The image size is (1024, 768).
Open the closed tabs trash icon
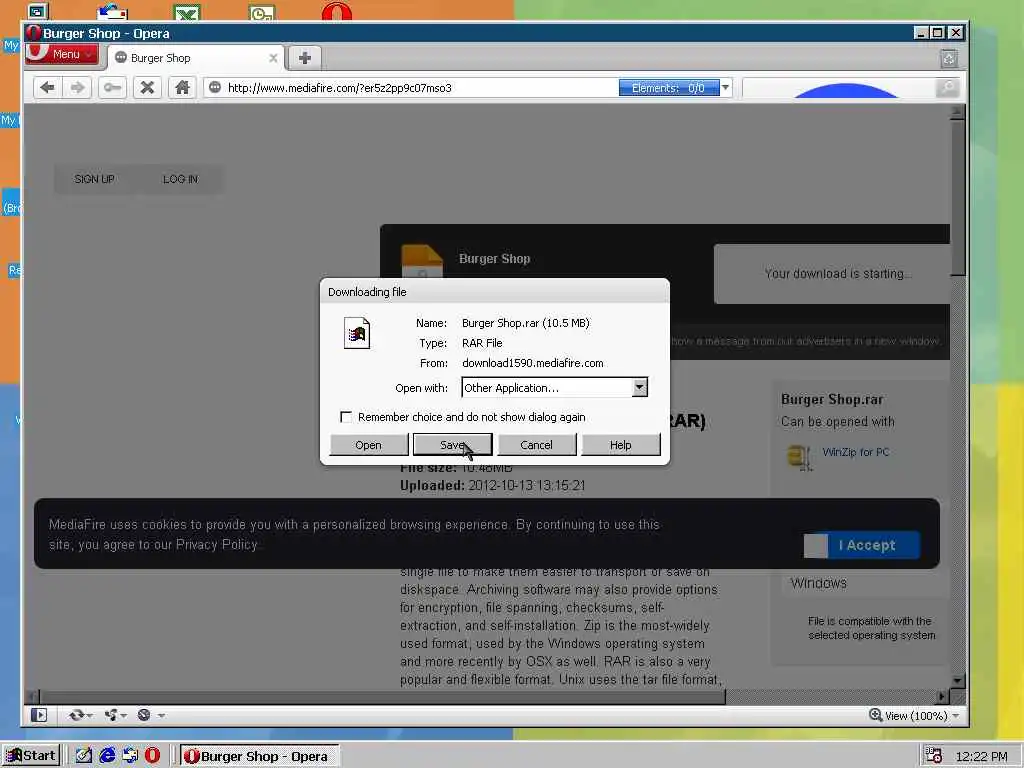coord(949,58)
